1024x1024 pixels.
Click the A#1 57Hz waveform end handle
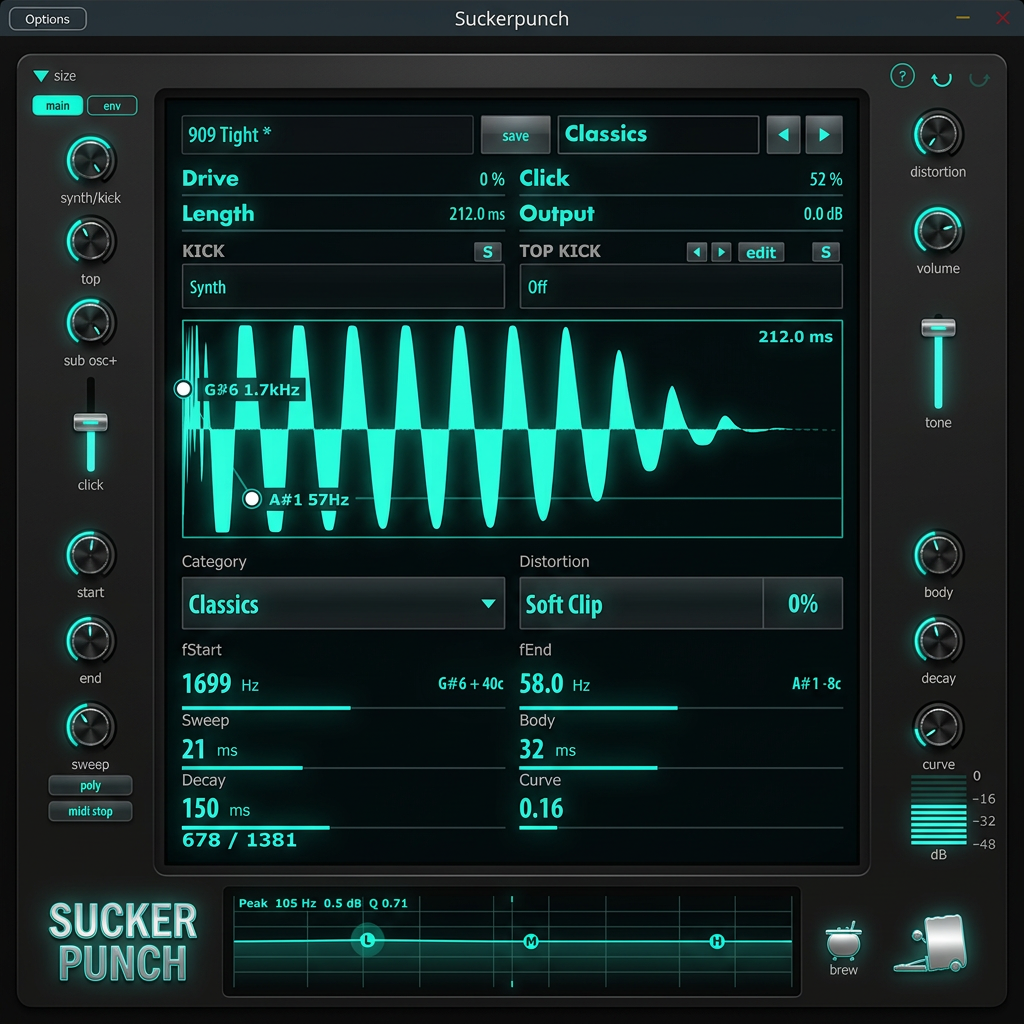(251, 499)
